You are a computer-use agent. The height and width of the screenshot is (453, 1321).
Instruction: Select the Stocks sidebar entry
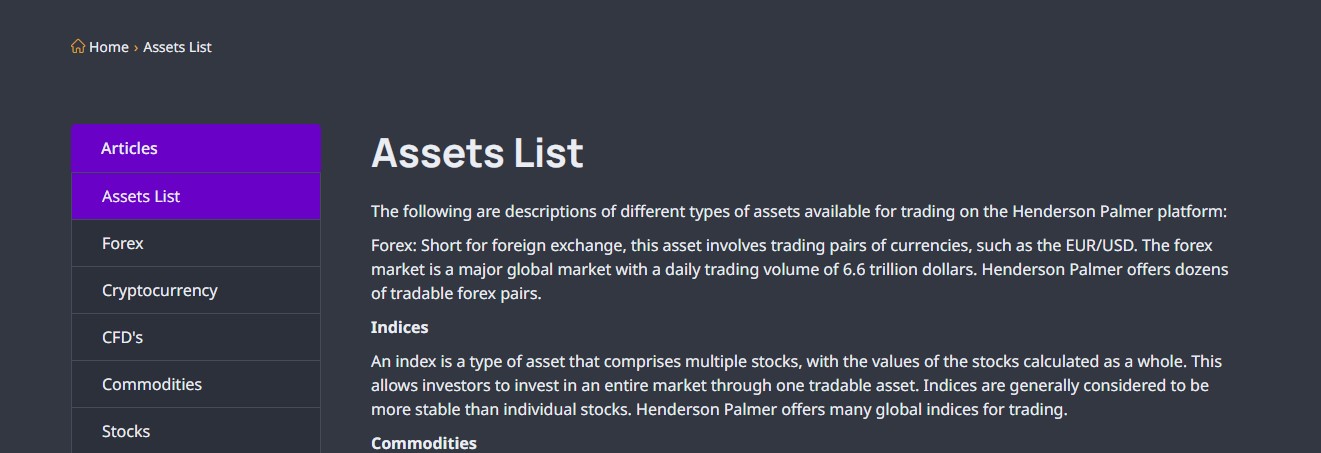[x=196, y=431]
